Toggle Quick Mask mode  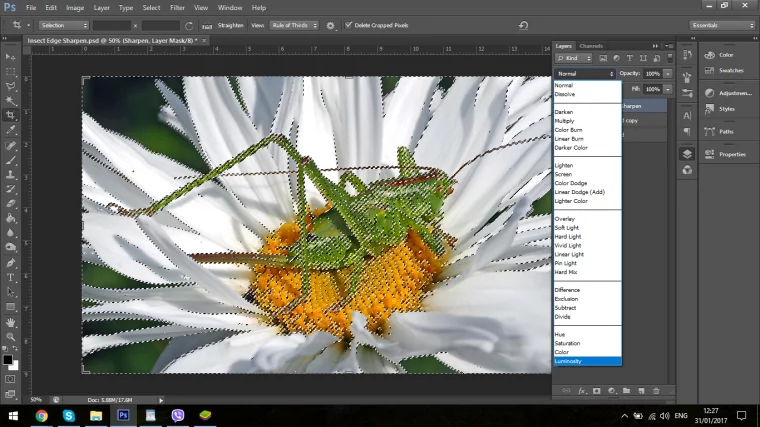[10, 379]
